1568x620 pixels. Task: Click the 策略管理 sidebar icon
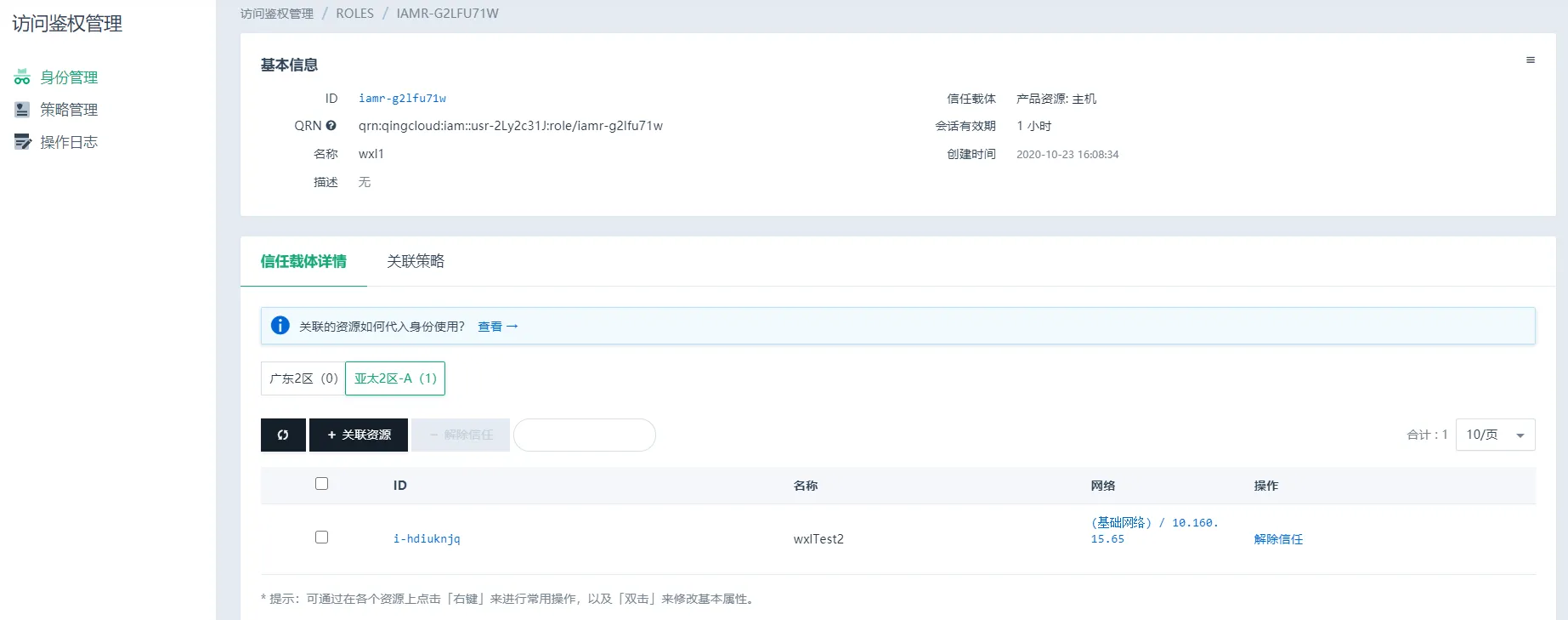click(22, 110)
